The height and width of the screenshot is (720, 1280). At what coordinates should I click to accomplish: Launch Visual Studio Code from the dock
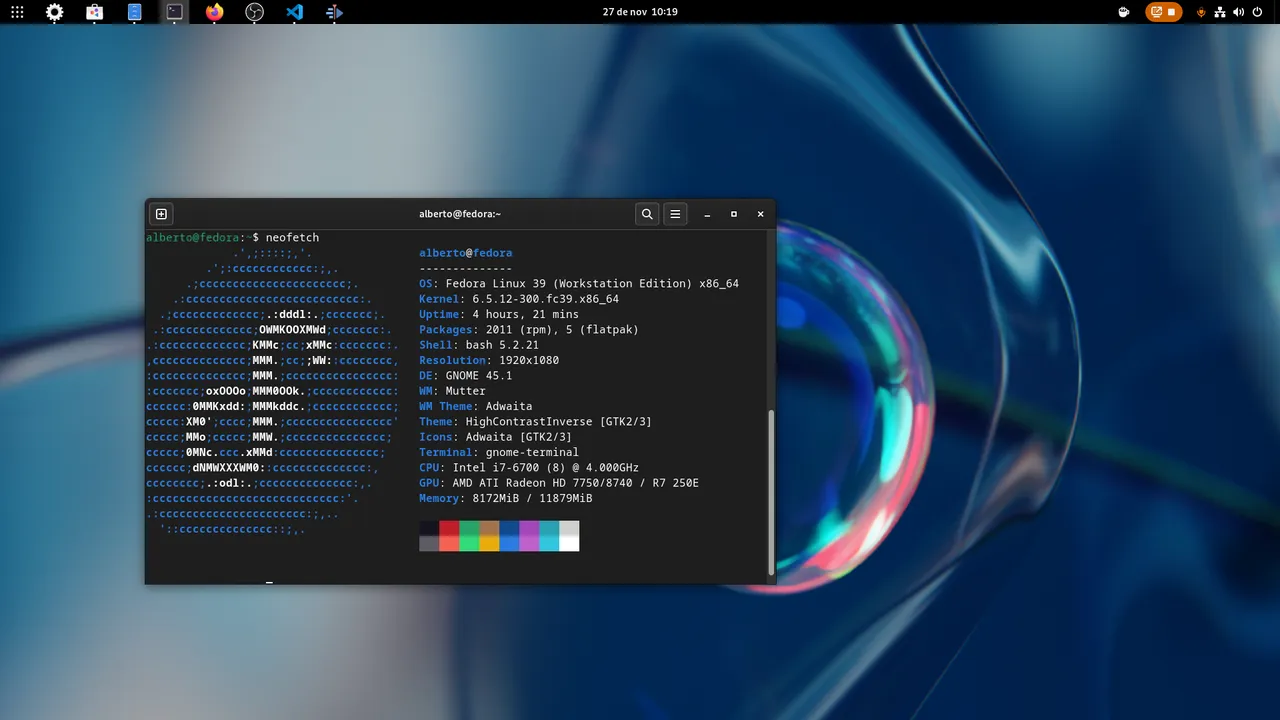tap(294, 12)
